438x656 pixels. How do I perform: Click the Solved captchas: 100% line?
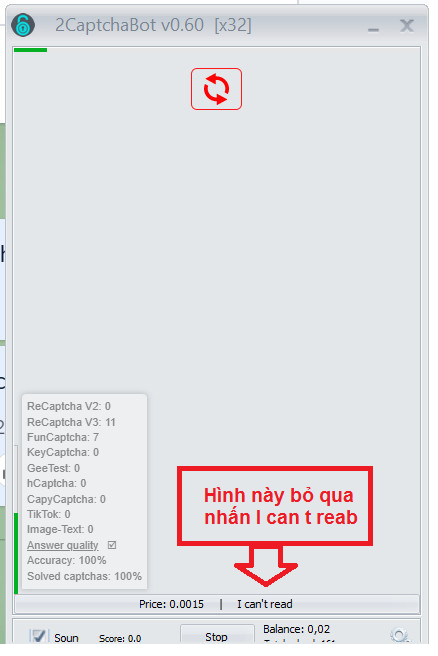(85, 576)
